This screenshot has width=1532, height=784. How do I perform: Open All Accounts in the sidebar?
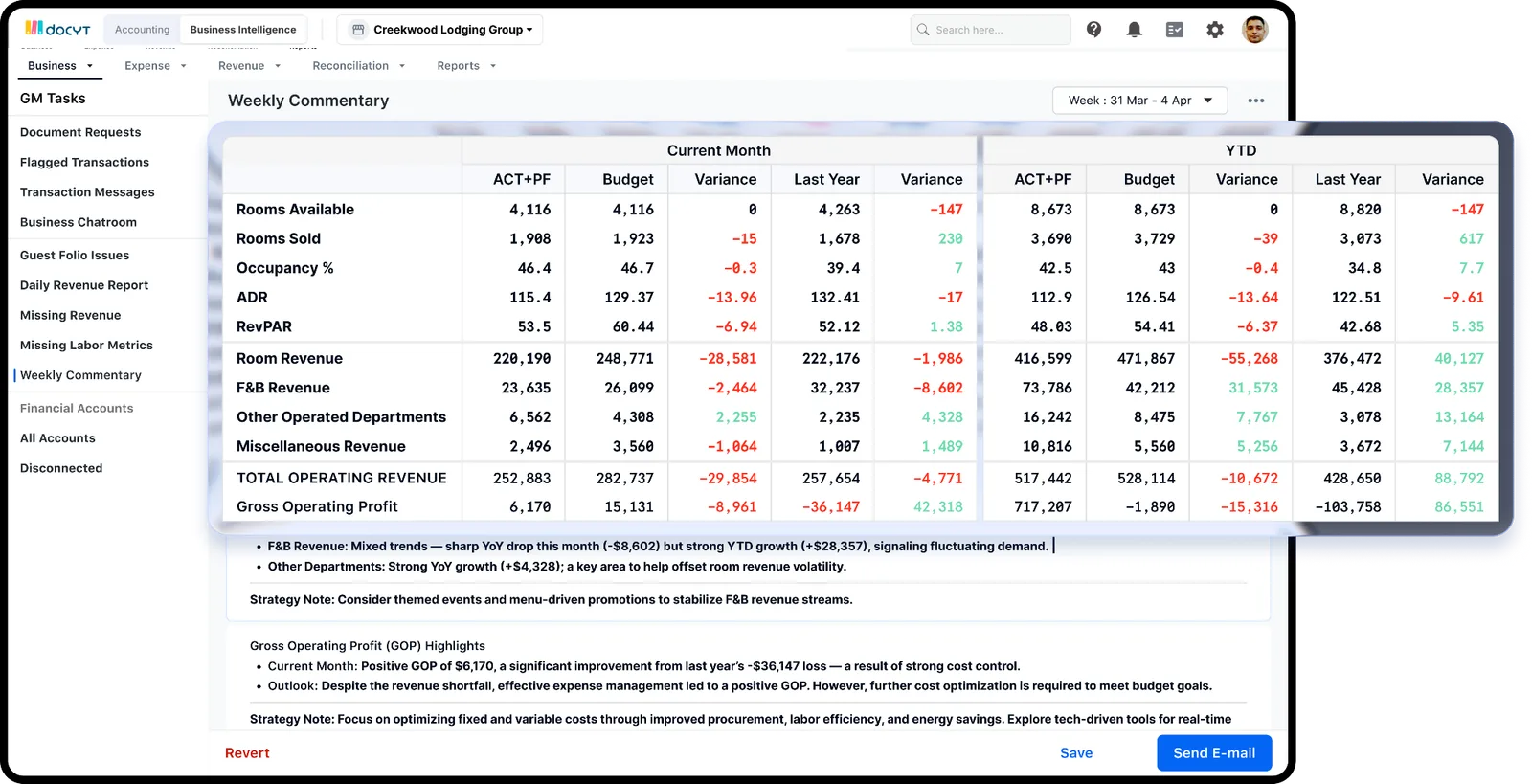pos(57,438)
